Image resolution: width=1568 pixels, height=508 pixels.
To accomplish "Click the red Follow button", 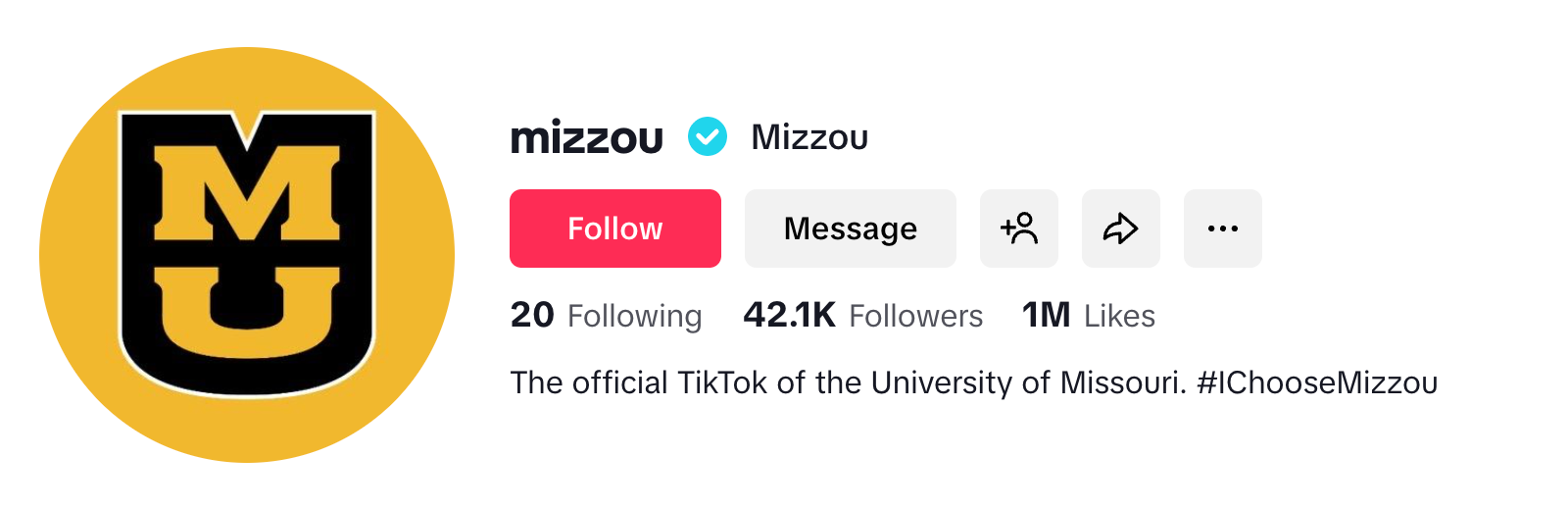I will pyautogui.click(x=615, y=229).
